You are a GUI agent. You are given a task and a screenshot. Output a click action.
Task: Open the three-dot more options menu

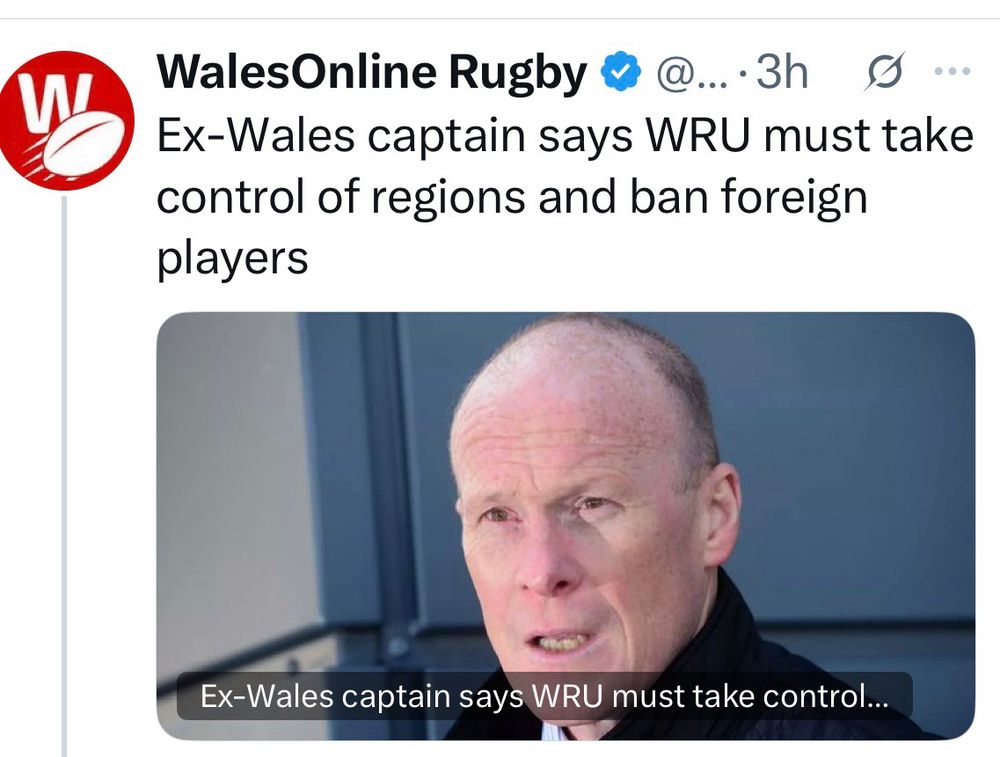(x=952, y=71)
